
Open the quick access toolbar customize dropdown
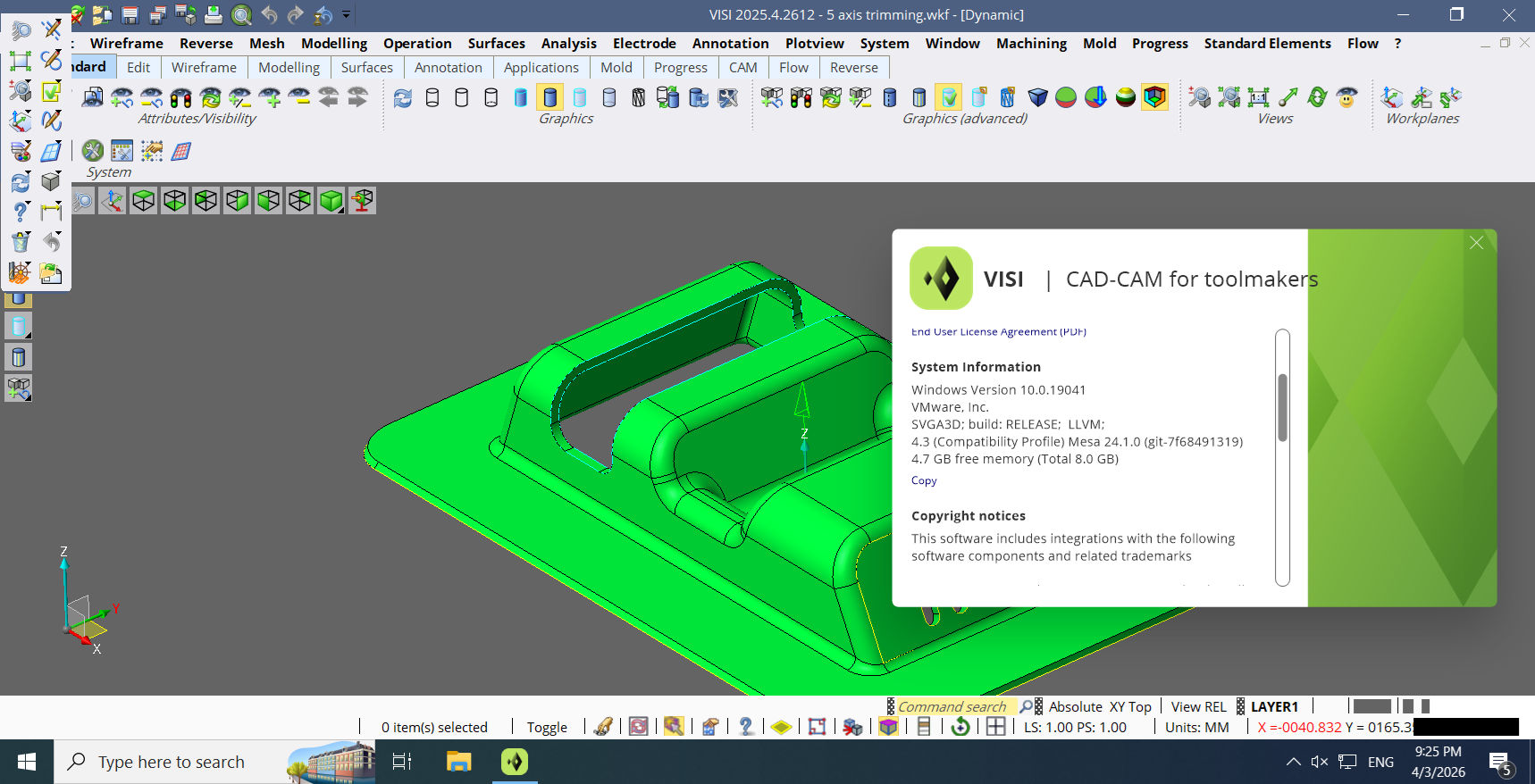coord(346,14)
